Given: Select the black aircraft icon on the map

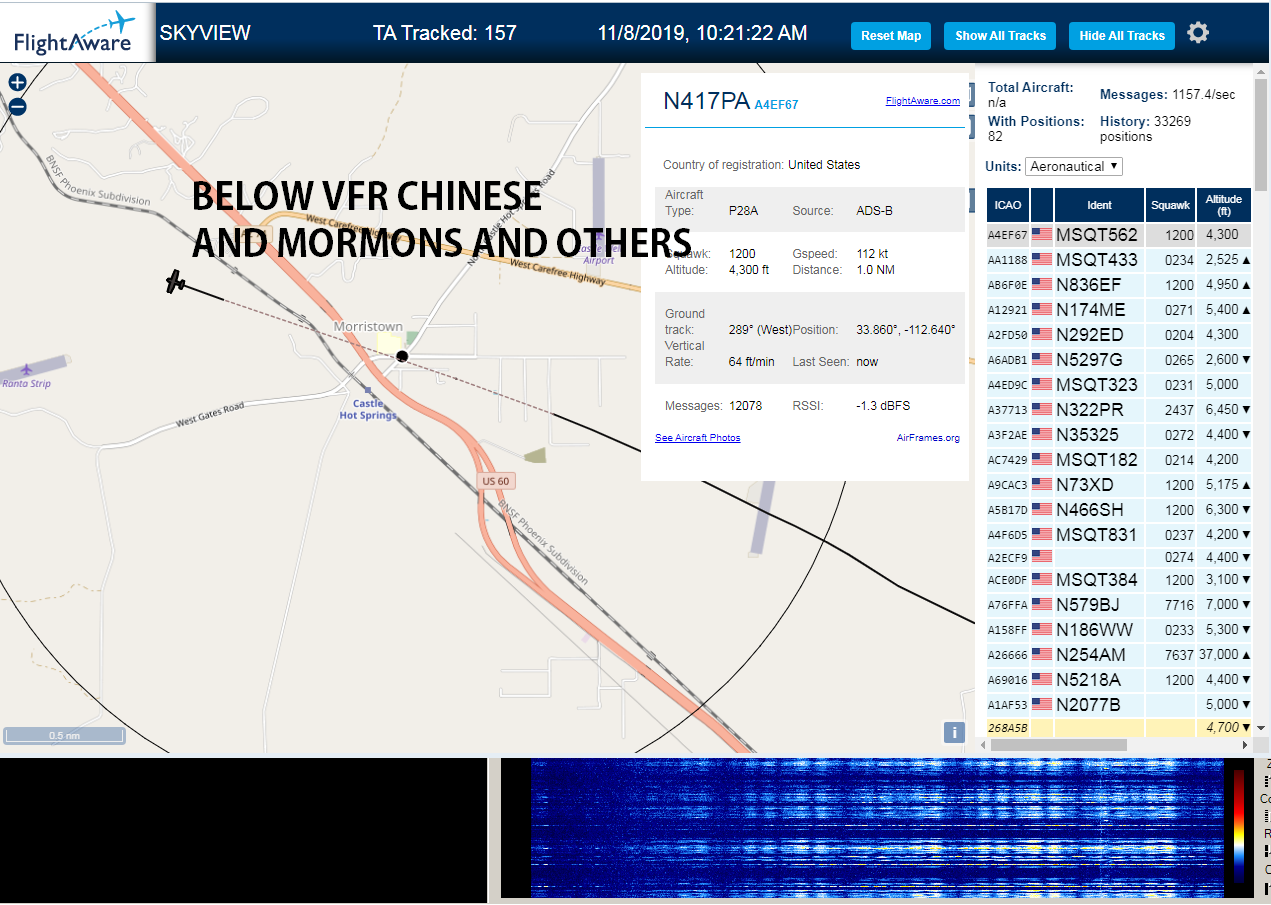Looking at the screenshot, I should pyautogui.click(x=176, y=281).
